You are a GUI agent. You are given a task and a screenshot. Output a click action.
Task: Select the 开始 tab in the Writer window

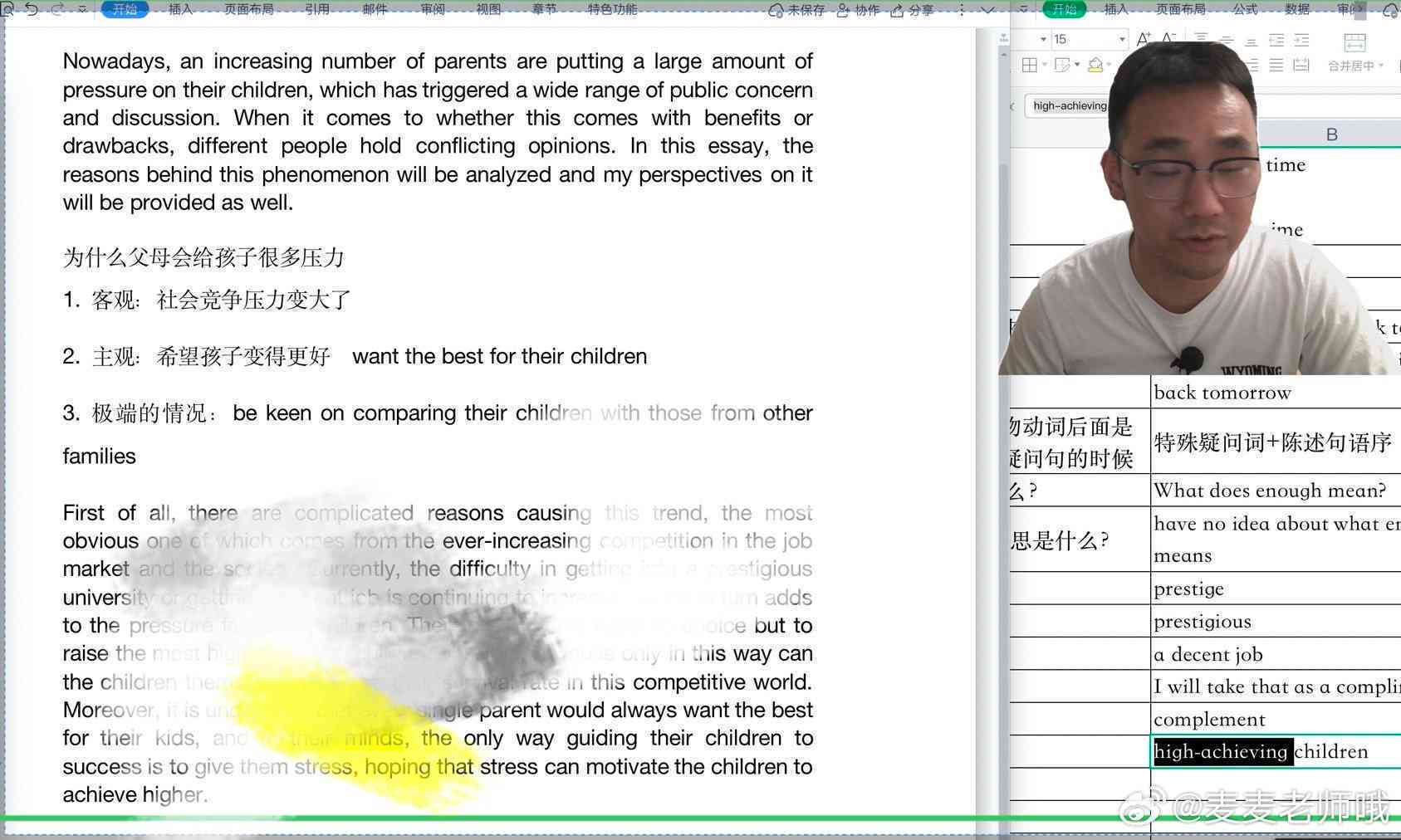(x=125, y=9)
